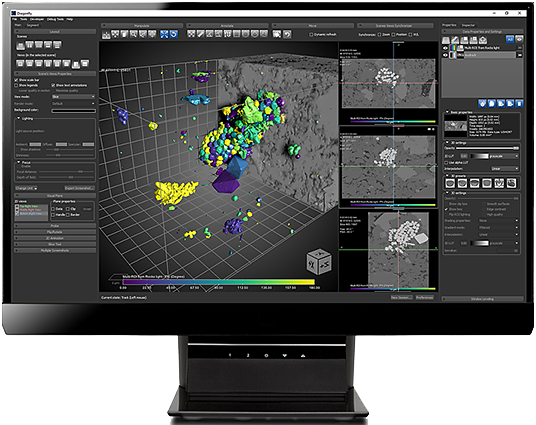This screenshot has width=536, height=425.
Task: Switch to the Segment tab
Action: click(33, 25)
